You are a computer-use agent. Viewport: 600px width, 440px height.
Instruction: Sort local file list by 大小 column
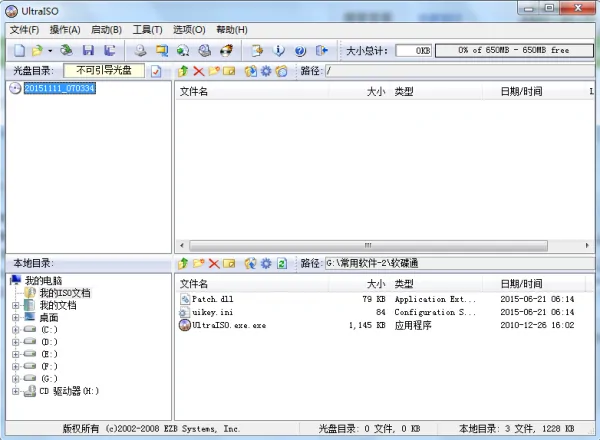point(358,284)
